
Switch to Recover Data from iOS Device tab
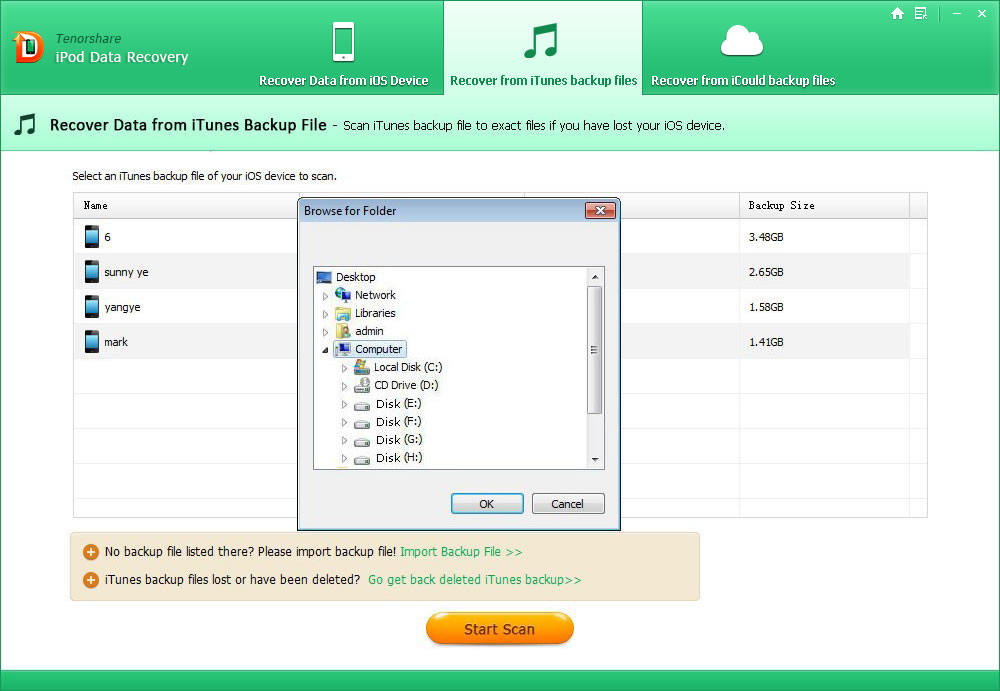[x=343, y=58]
